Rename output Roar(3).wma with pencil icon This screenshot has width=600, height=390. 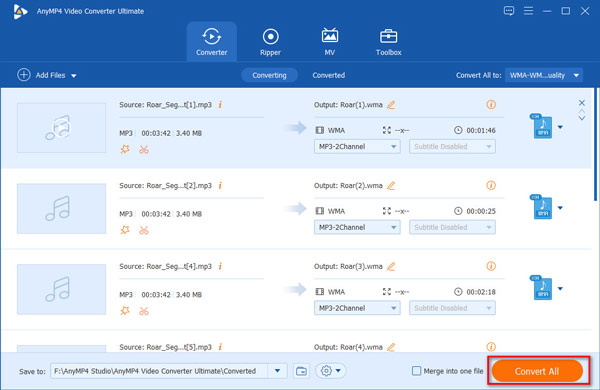(x=391, y=266)
